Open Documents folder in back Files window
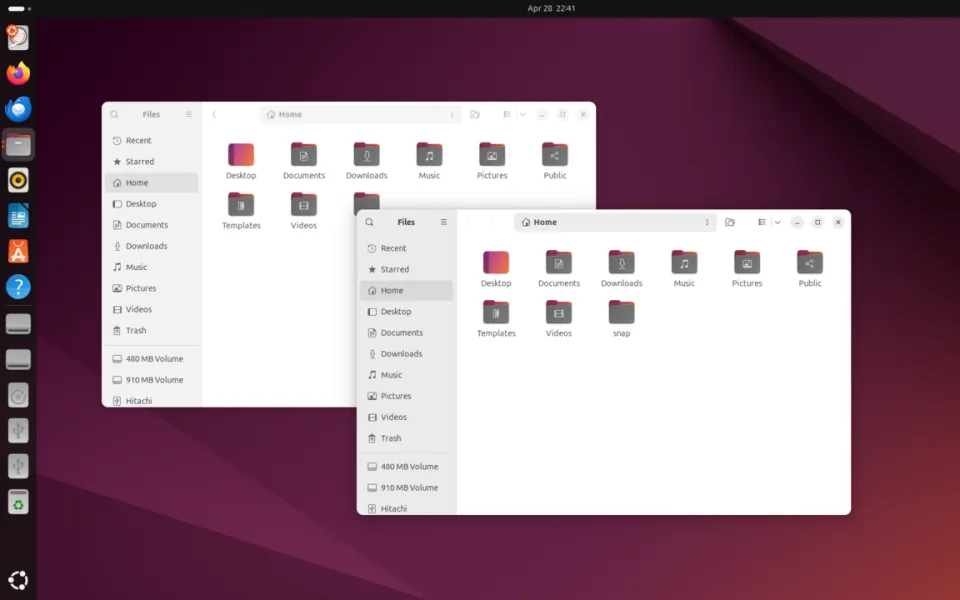Viewport: 960px width, 600px height. point(304,161)
